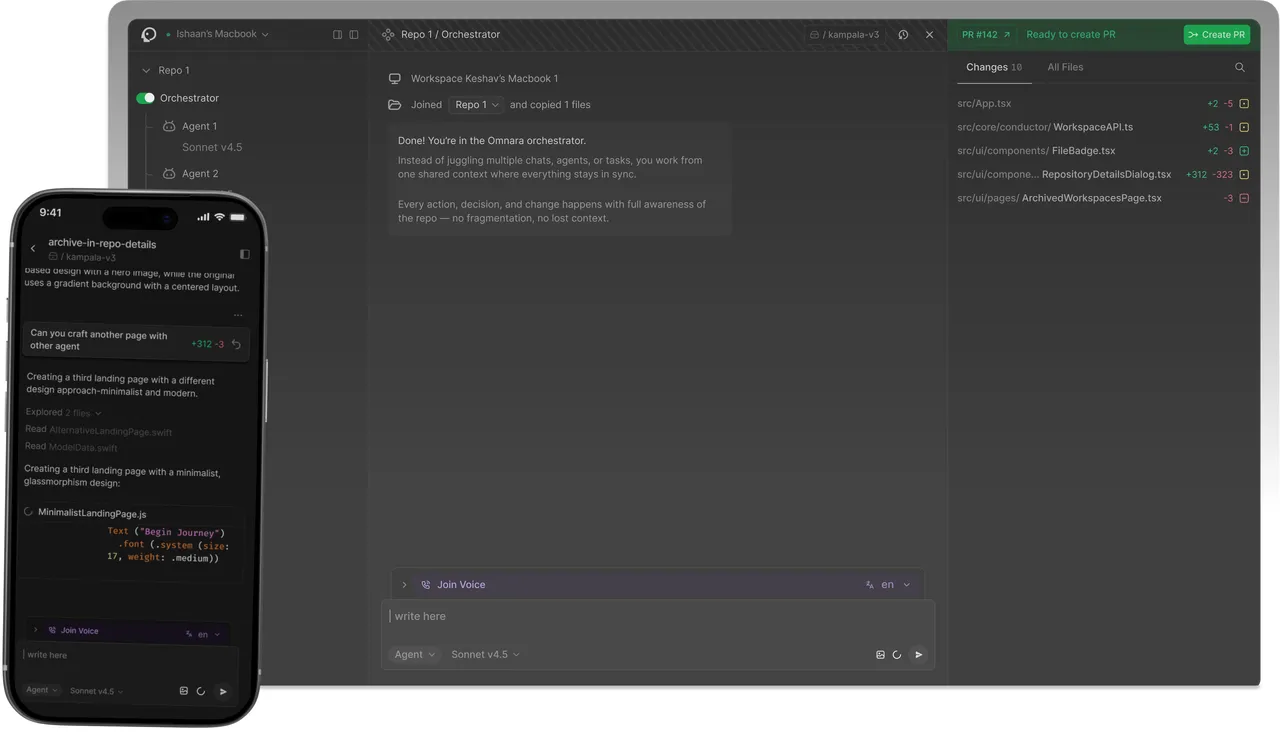Send the message with desktop send arrow

click(919, 655)
